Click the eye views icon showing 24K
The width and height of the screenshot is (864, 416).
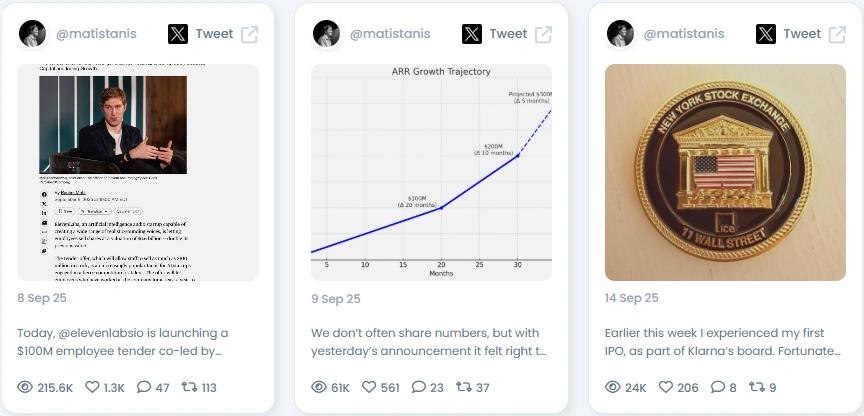(613, 387)
